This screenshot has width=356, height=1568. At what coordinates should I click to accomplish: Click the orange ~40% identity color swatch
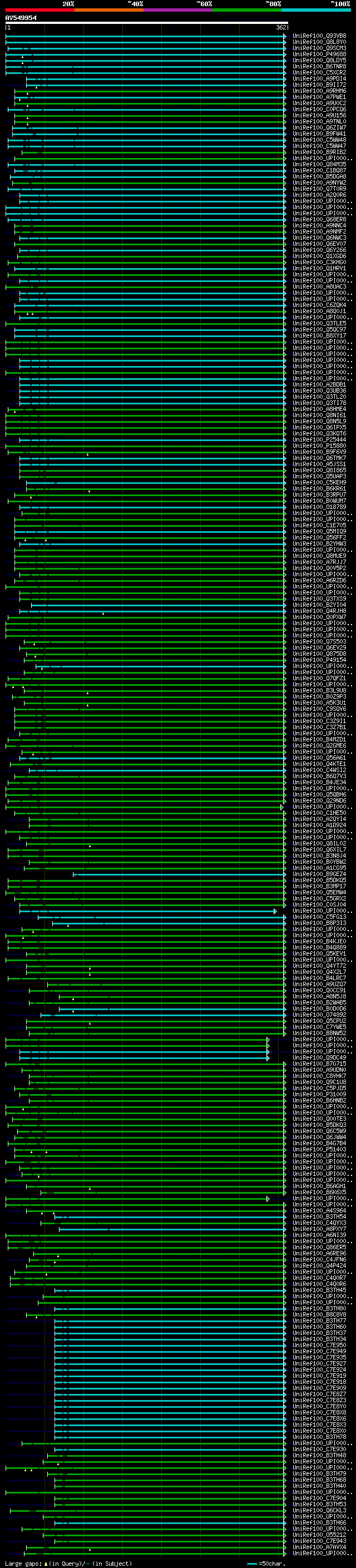pyautogui.click(x=109, y=10)
